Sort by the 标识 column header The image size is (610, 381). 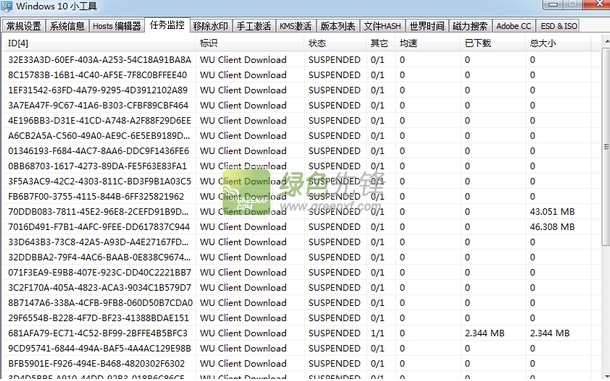pos(250,43)
